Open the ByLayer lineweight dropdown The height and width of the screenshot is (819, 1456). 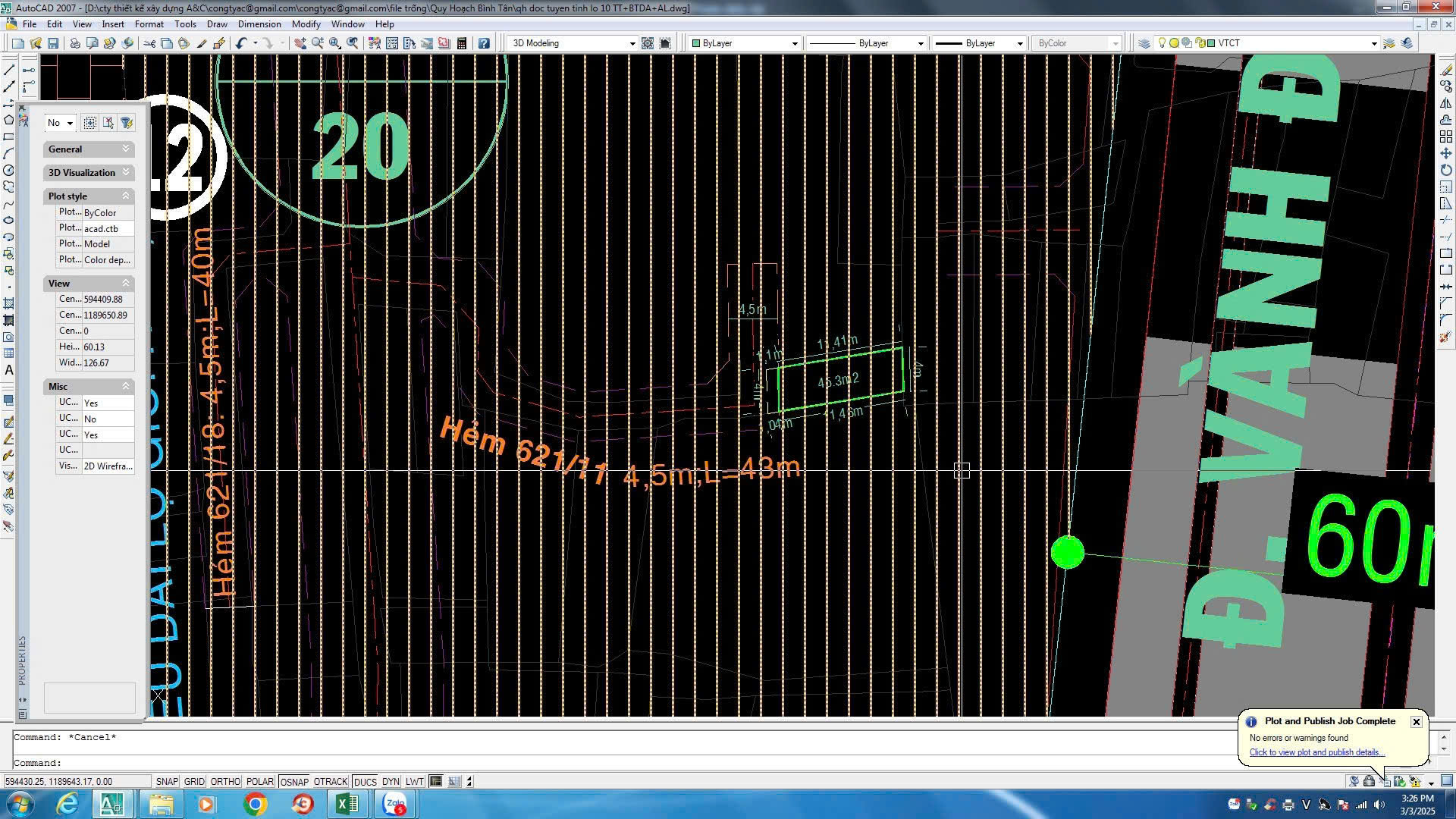point(1019,43)
